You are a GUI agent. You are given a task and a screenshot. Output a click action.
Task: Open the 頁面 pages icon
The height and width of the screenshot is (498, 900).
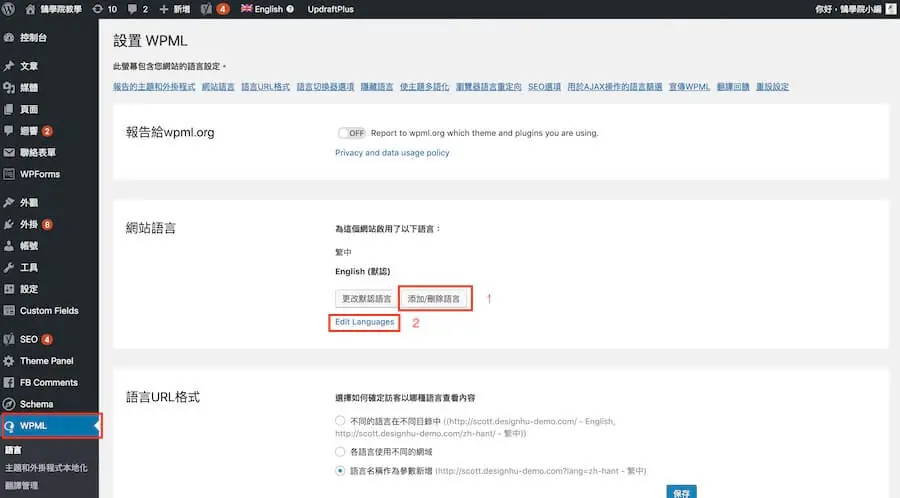tap(9, 109)
